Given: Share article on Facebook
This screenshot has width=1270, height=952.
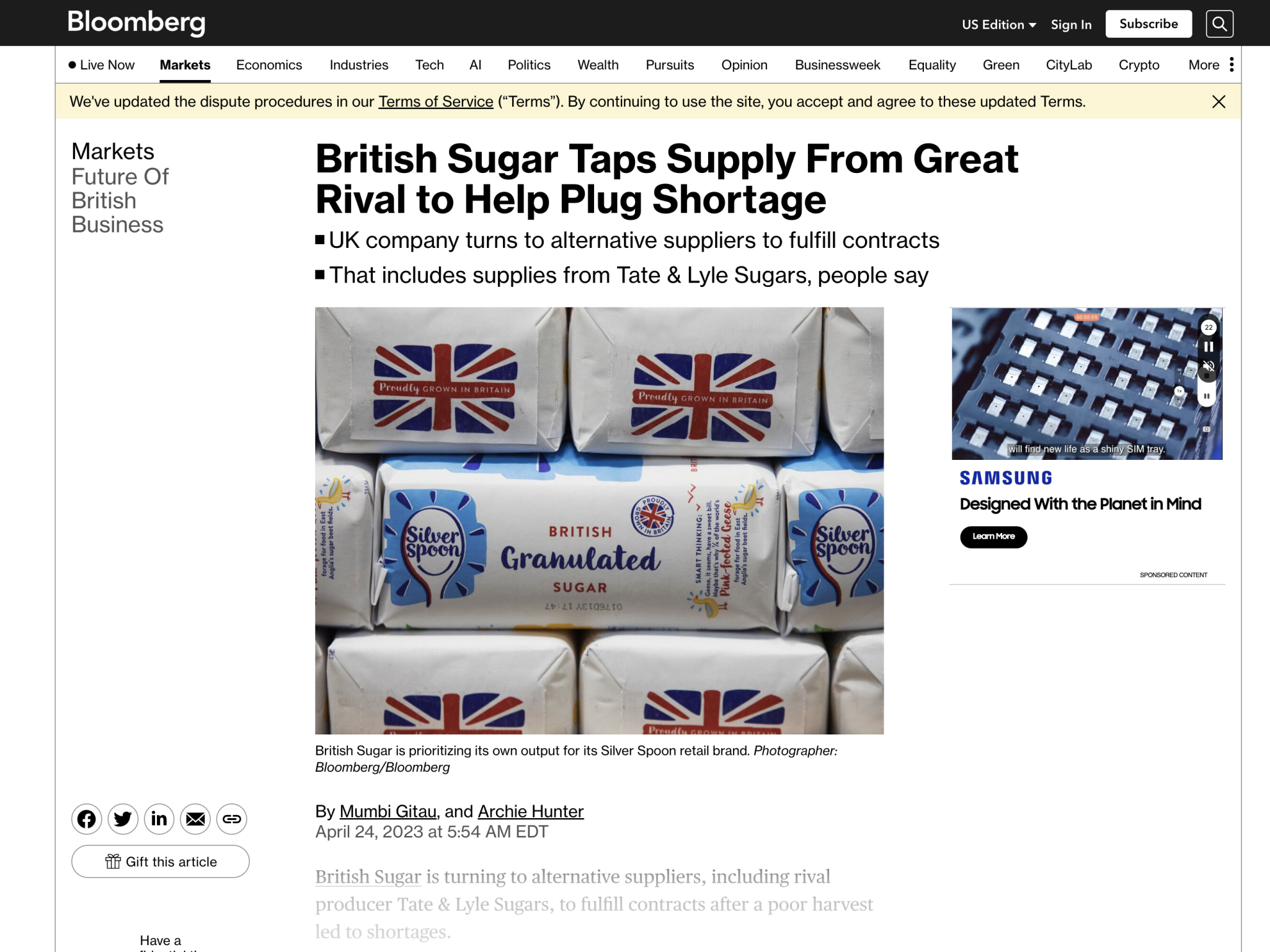Looking at the screenshot, I should [x=87, y=819].
